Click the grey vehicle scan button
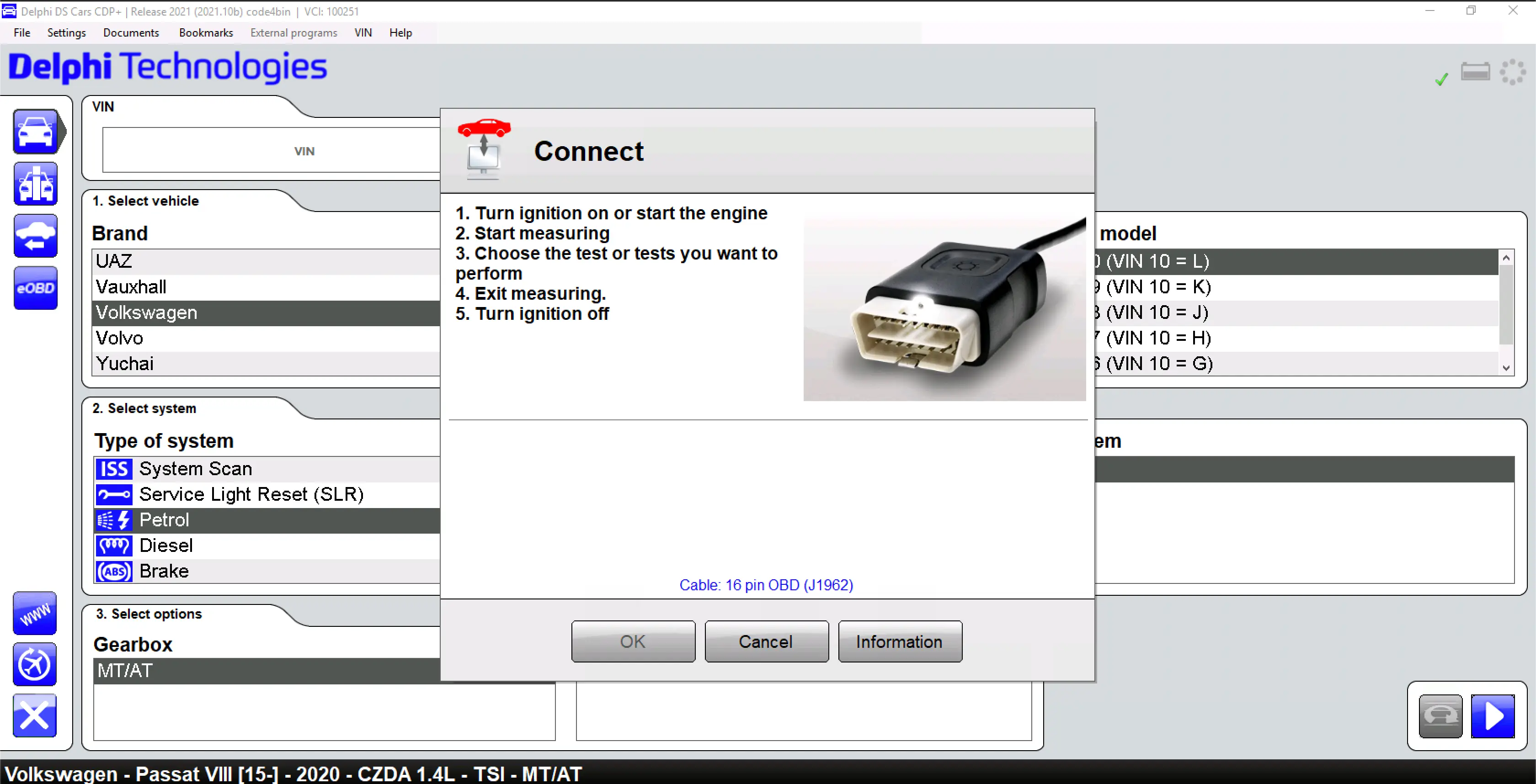1536x784 pixels. click(x=1440, y=715)
